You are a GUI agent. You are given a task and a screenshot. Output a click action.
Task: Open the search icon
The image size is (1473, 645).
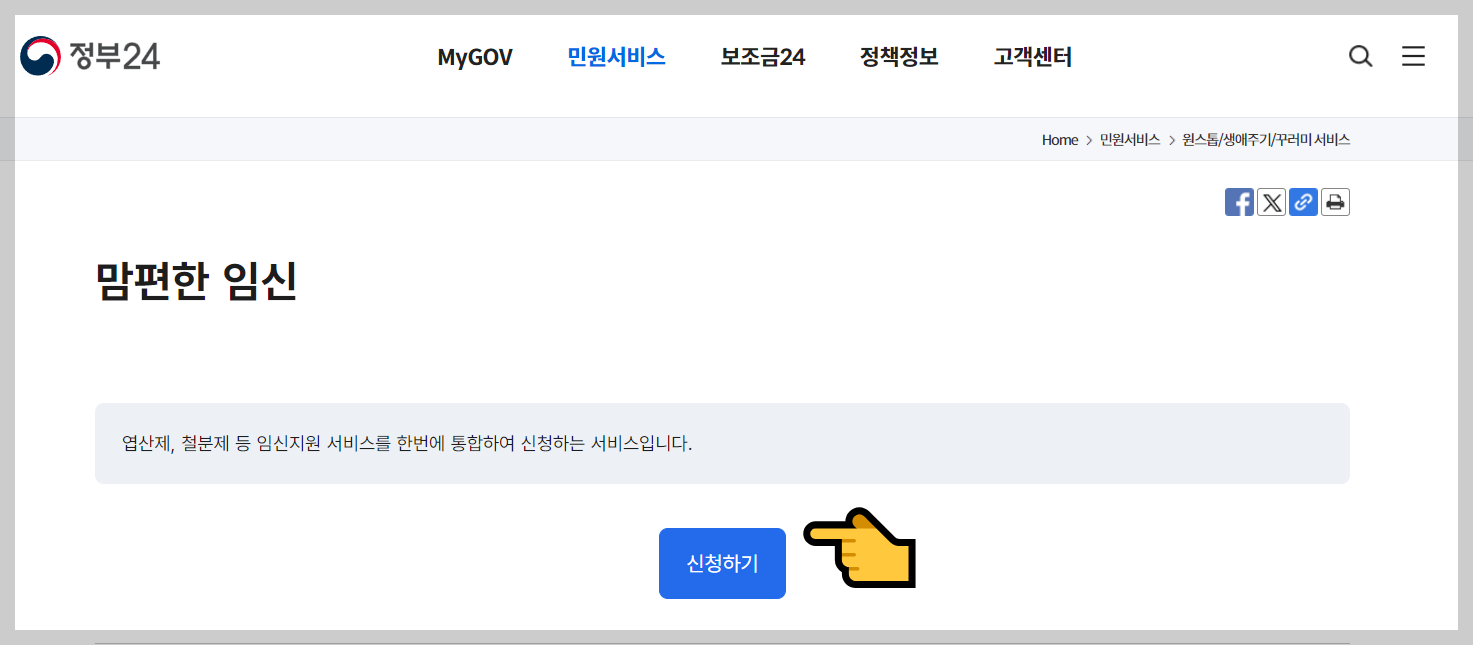(1360, 56)
